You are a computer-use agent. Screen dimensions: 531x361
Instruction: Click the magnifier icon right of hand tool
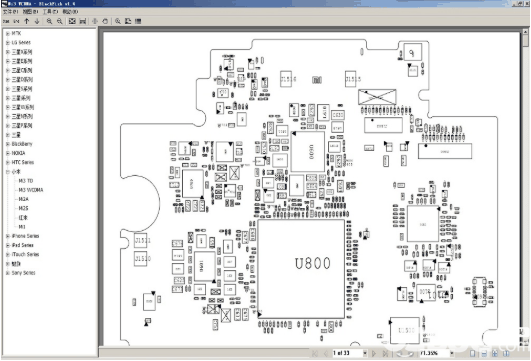click(x=118, y=21)
